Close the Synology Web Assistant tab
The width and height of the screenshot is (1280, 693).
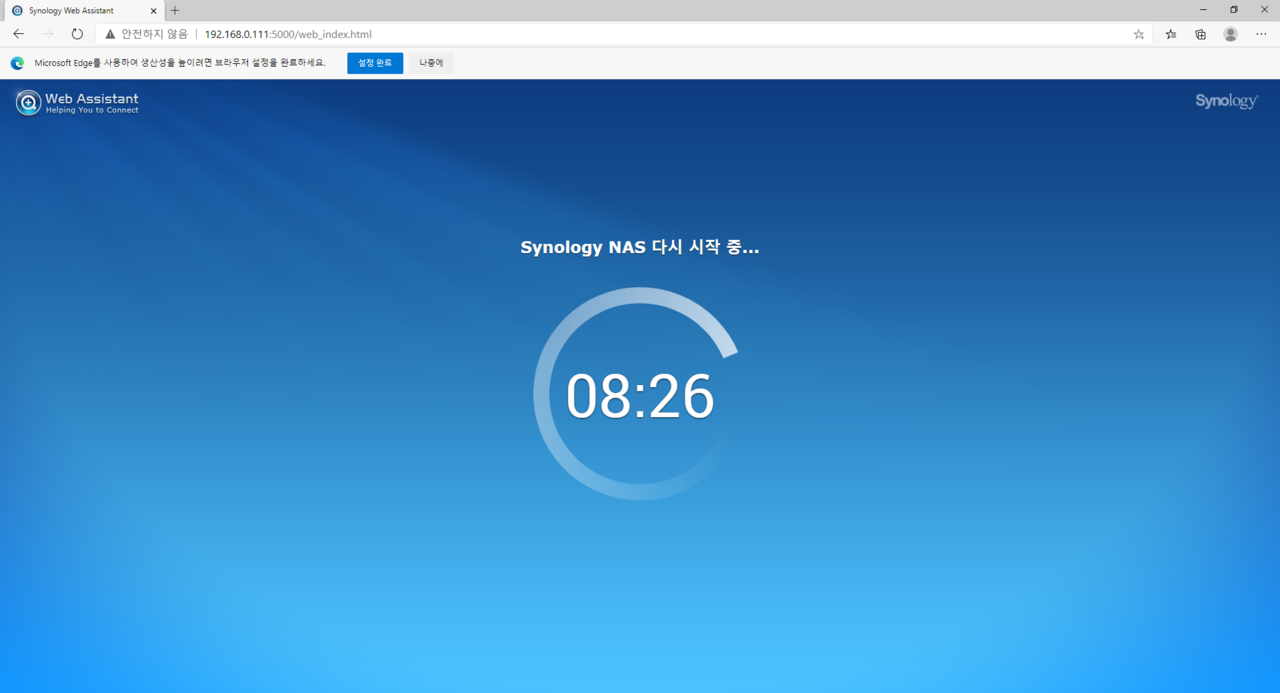click(152, 10)
